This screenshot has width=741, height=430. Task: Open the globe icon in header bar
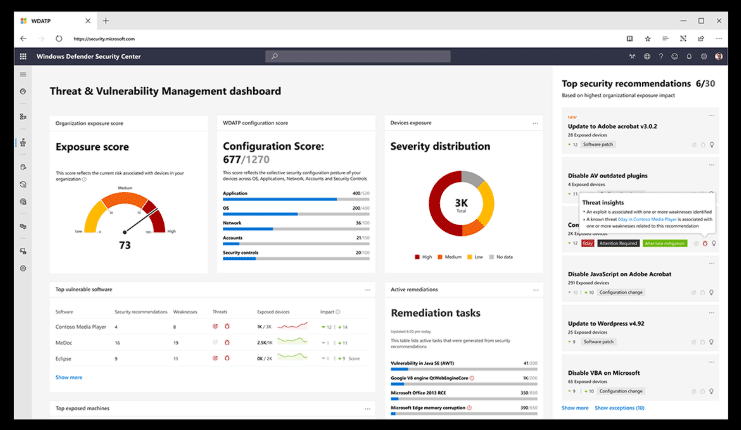tap(646, 56)
